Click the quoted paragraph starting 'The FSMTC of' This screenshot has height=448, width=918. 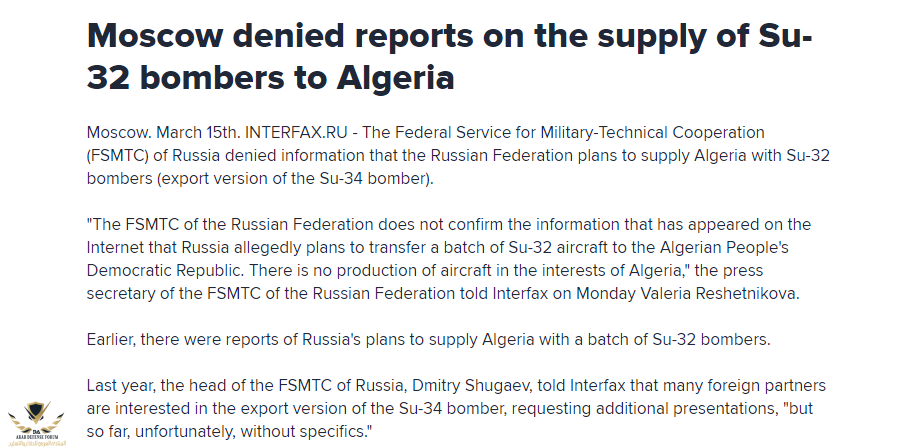(450, 256)
